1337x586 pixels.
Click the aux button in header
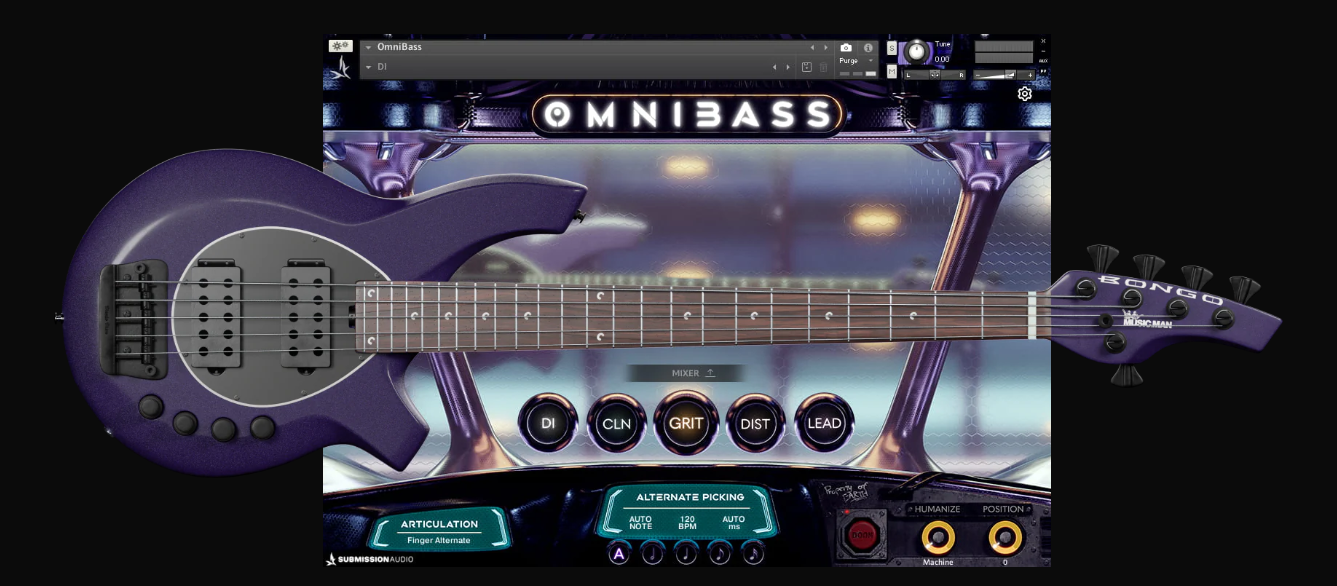click(1043, 61)
